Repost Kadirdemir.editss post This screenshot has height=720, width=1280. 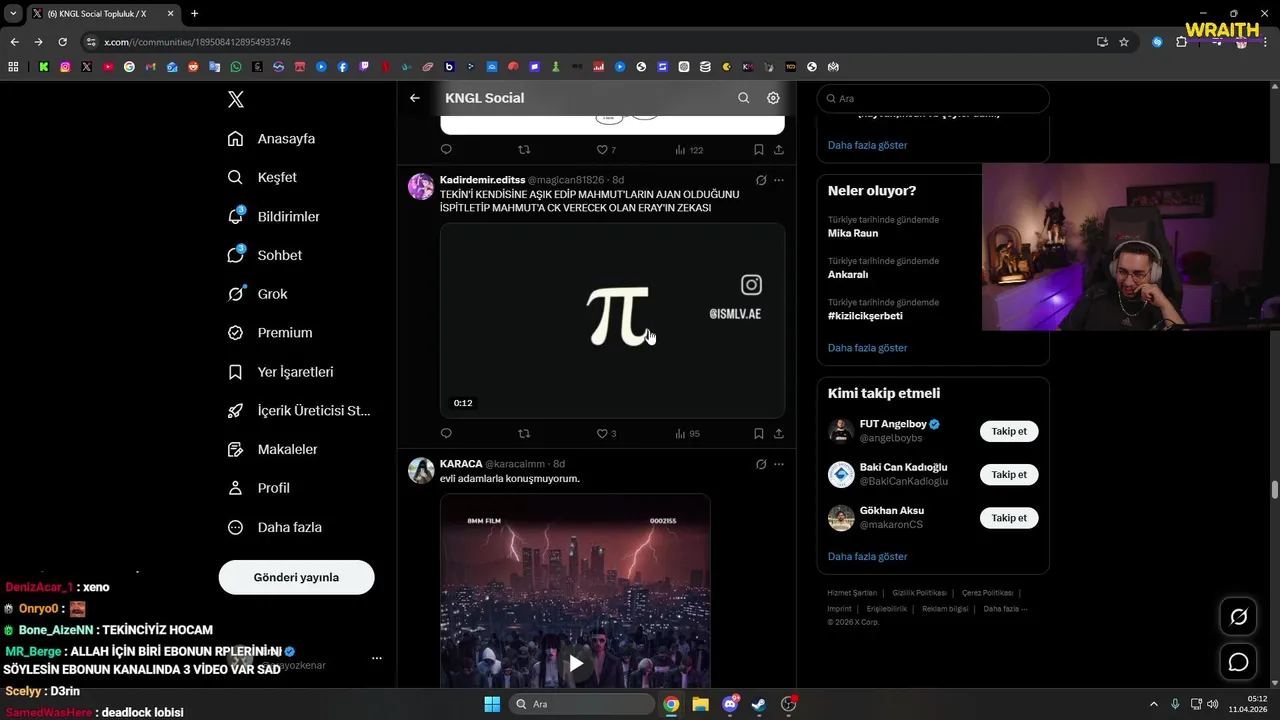pos(524,434)
